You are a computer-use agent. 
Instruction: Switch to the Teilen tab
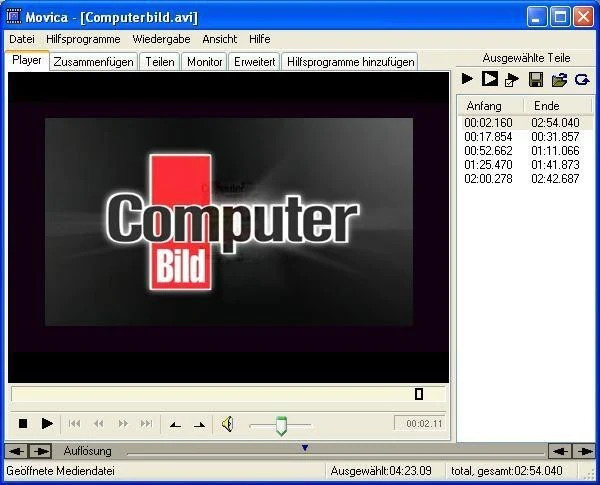[160, 62]
